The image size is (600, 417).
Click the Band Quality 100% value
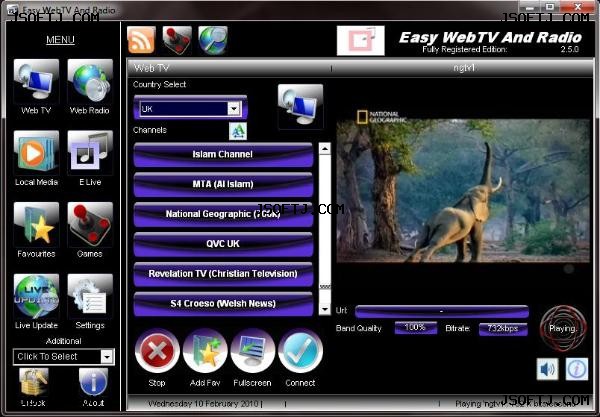[416, 328]
